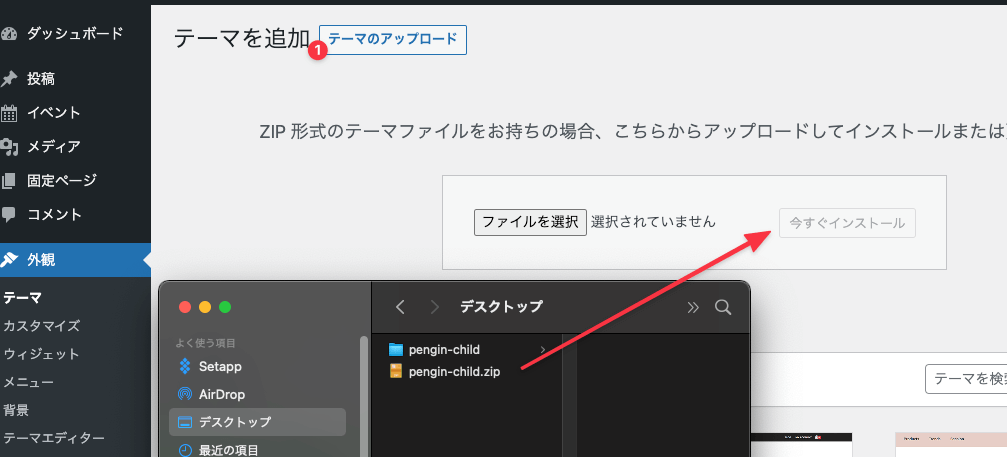Open the テーマ submenu item
1007x457 pixels.
(x=22, y=298)
